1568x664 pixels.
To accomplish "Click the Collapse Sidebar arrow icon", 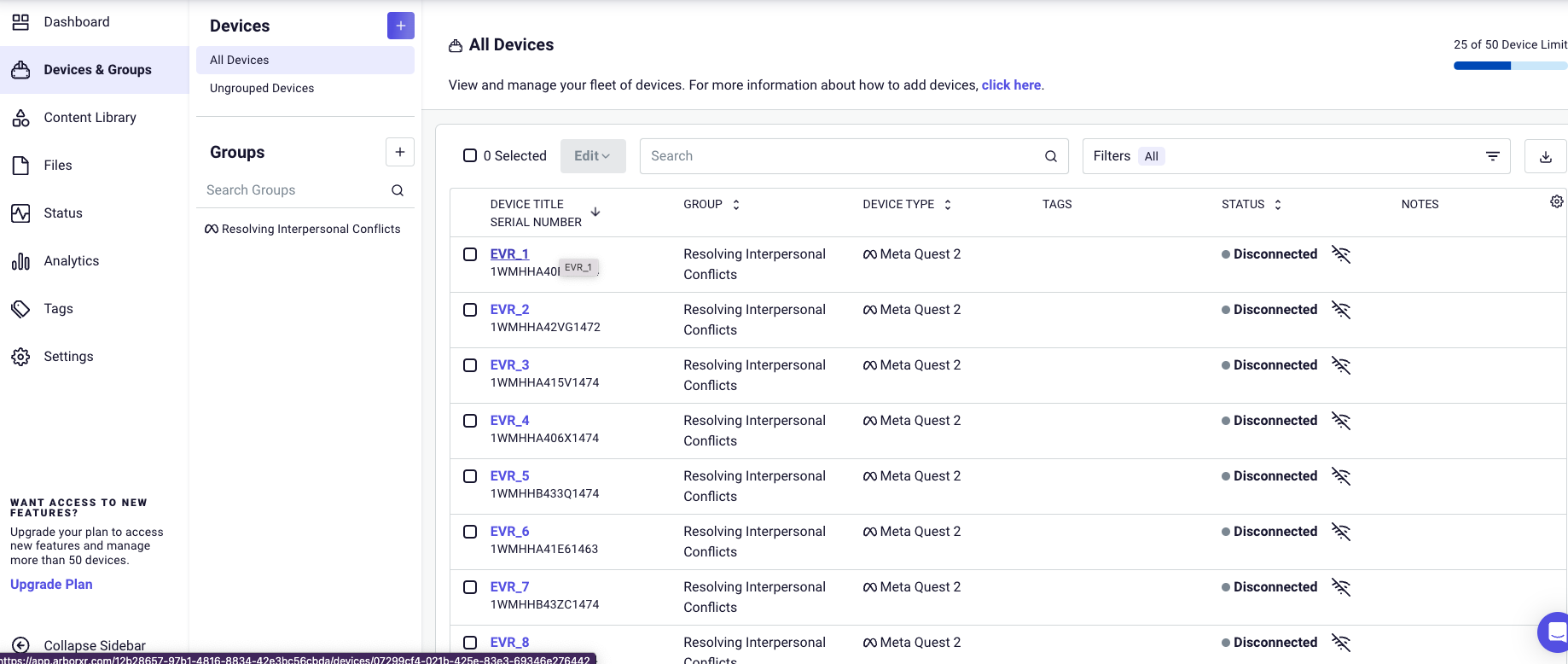I will coord(20,645).
